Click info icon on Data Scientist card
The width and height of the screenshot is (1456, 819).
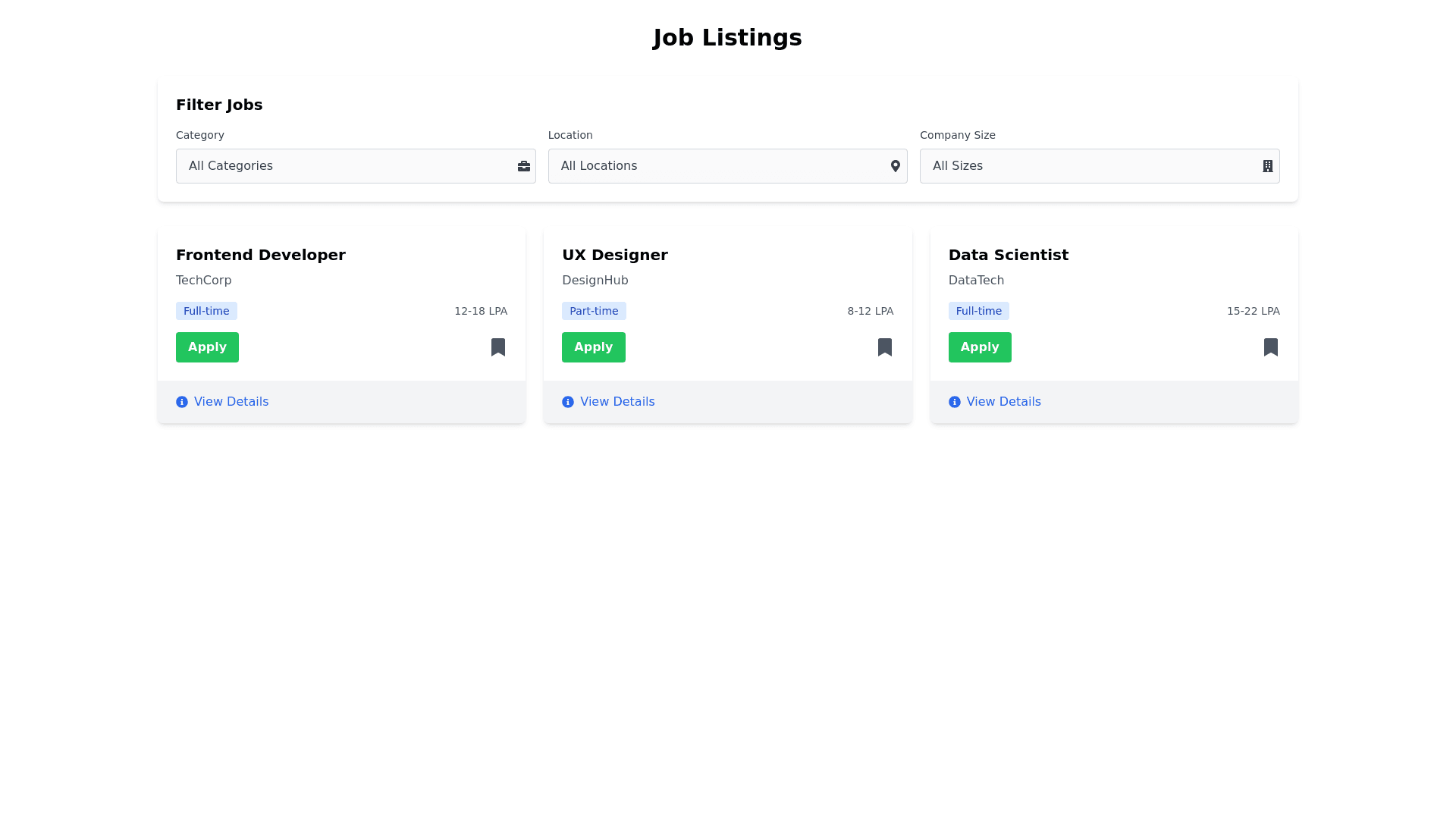point(954,402)
